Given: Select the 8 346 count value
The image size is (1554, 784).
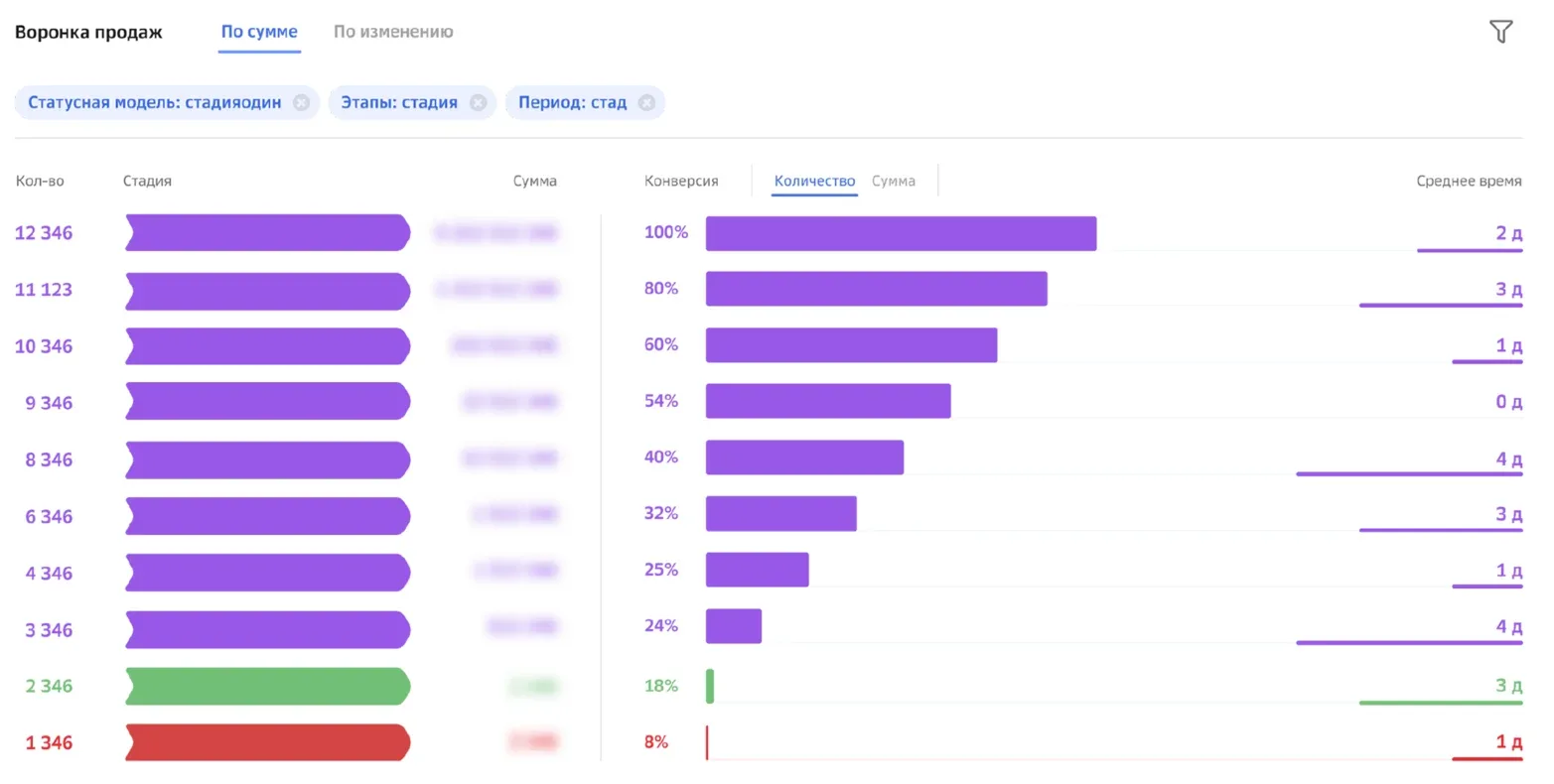Looking at the screenshot, I should point(49,459).
